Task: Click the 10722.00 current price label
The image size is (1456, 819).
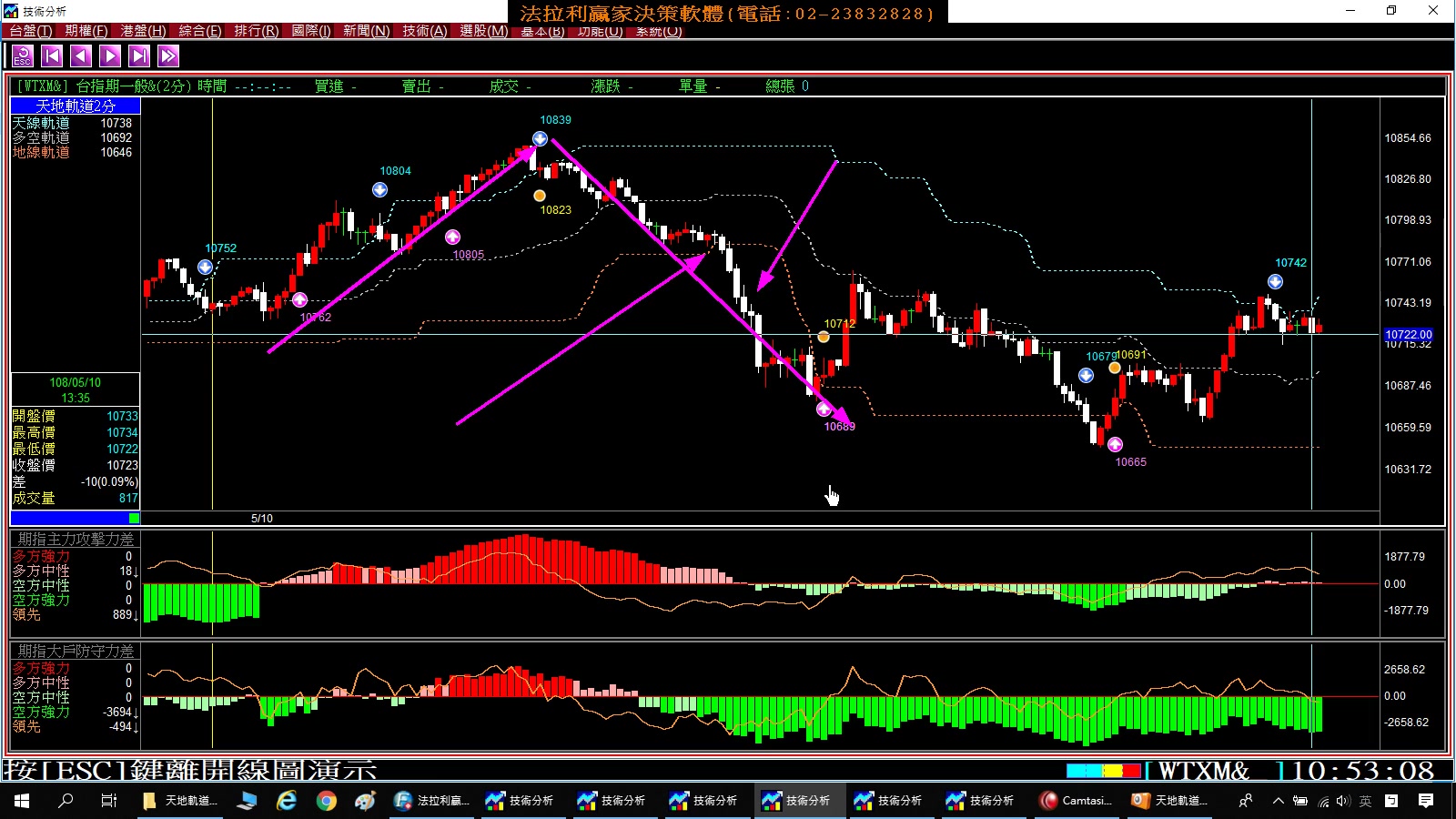Action: point(1409,335)
